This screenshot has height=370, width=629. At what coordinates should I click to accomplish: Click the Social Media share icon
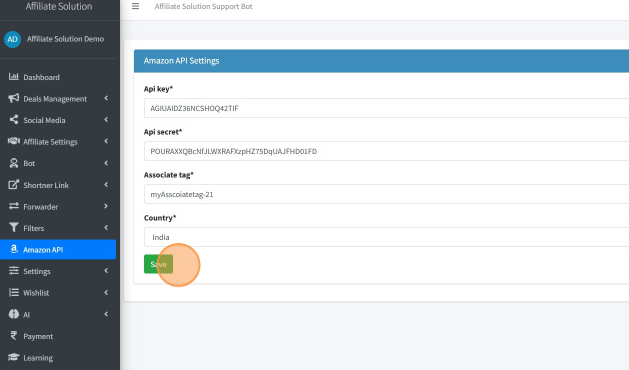[x=14, y=120]
